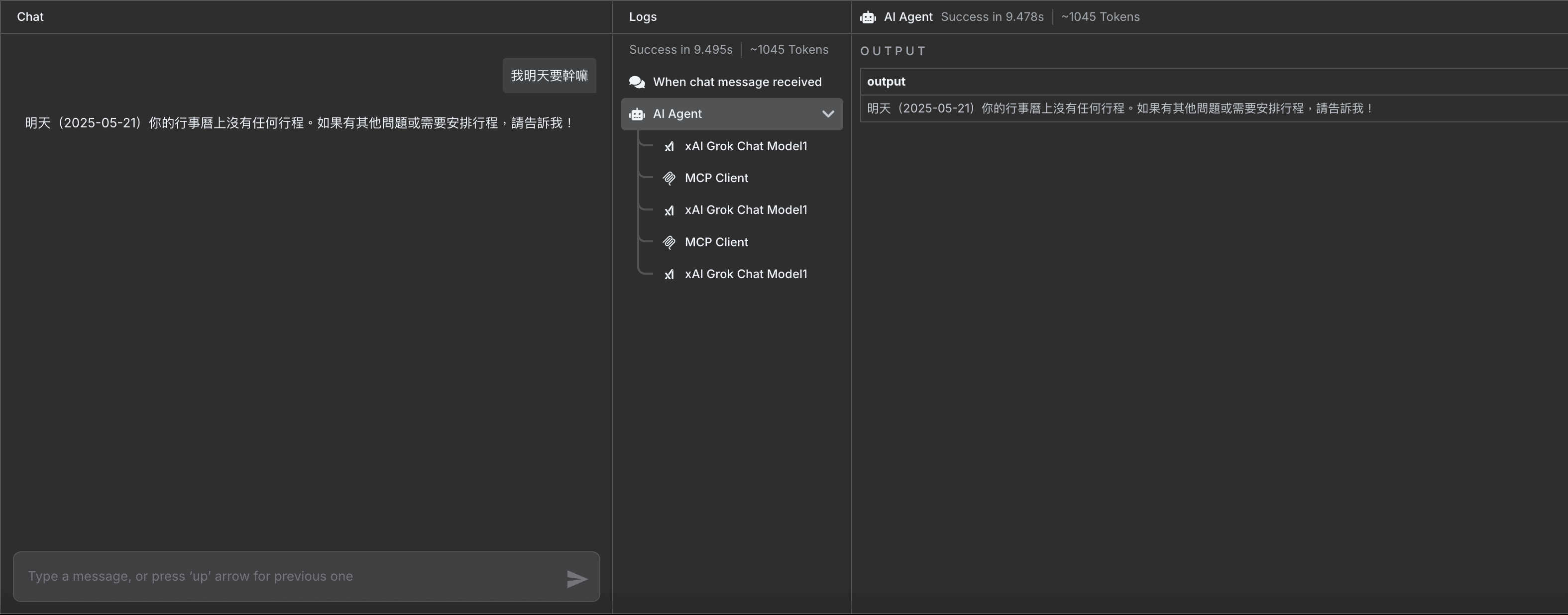Click the chat bubble icon beside 'When chat message received'
This screenshot has height=615, width=1568.
click(636, 82)
